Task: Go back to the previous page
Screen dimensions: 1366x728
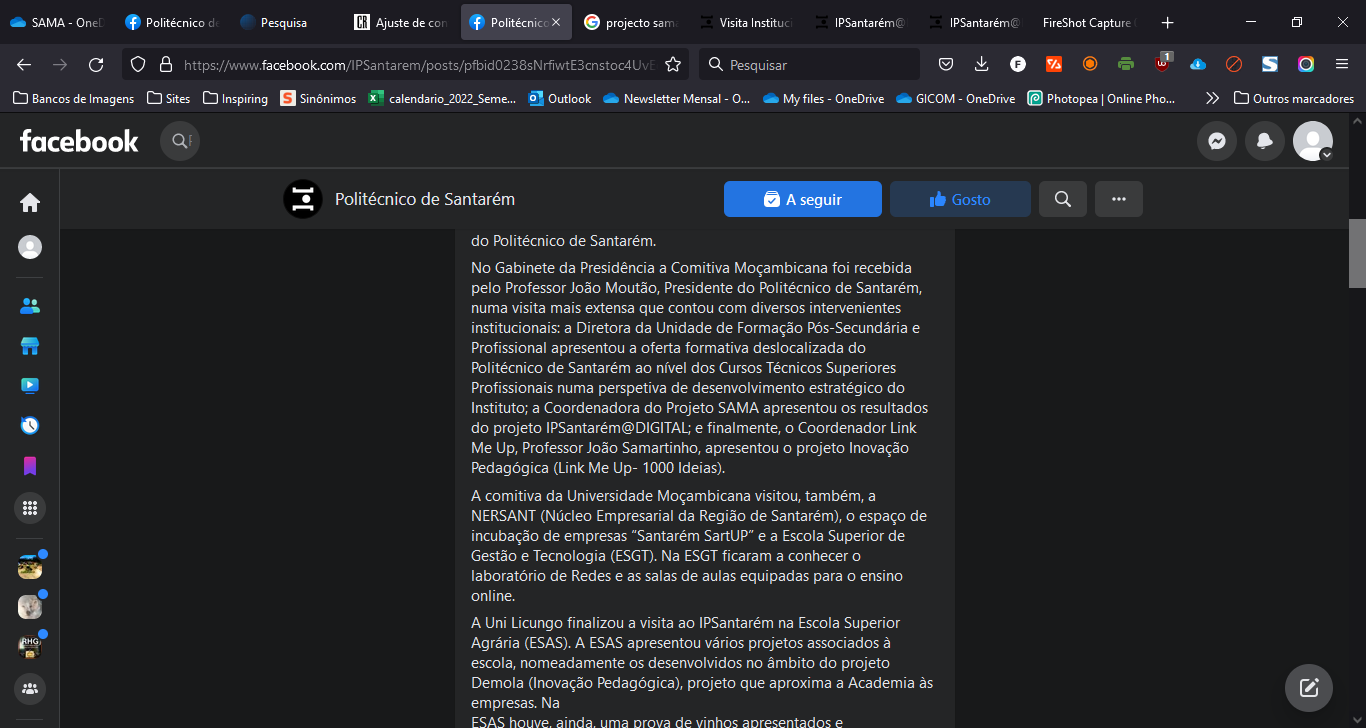Action: tap(24, 64)
